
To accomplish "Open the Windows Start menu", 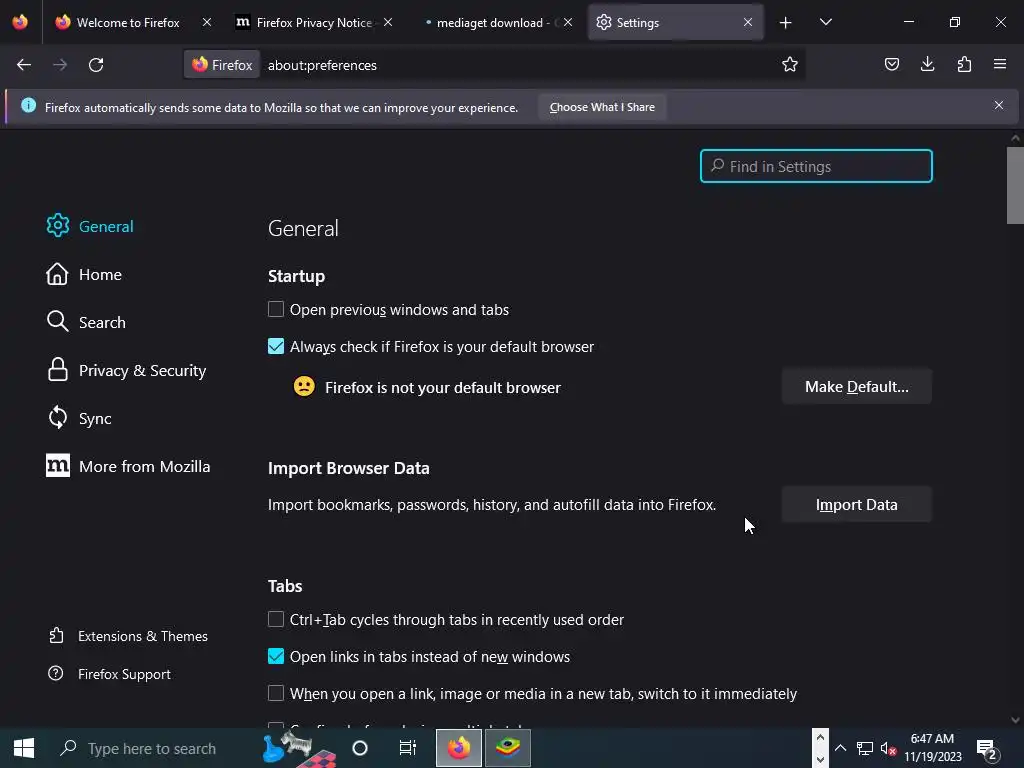I will point(24,748).
